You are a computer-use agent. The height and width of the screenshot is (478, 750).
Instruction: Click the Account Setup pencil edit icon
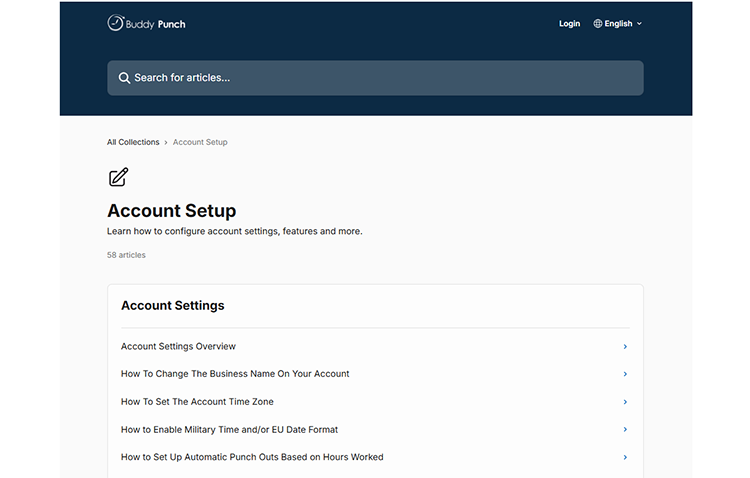(118, 177)
